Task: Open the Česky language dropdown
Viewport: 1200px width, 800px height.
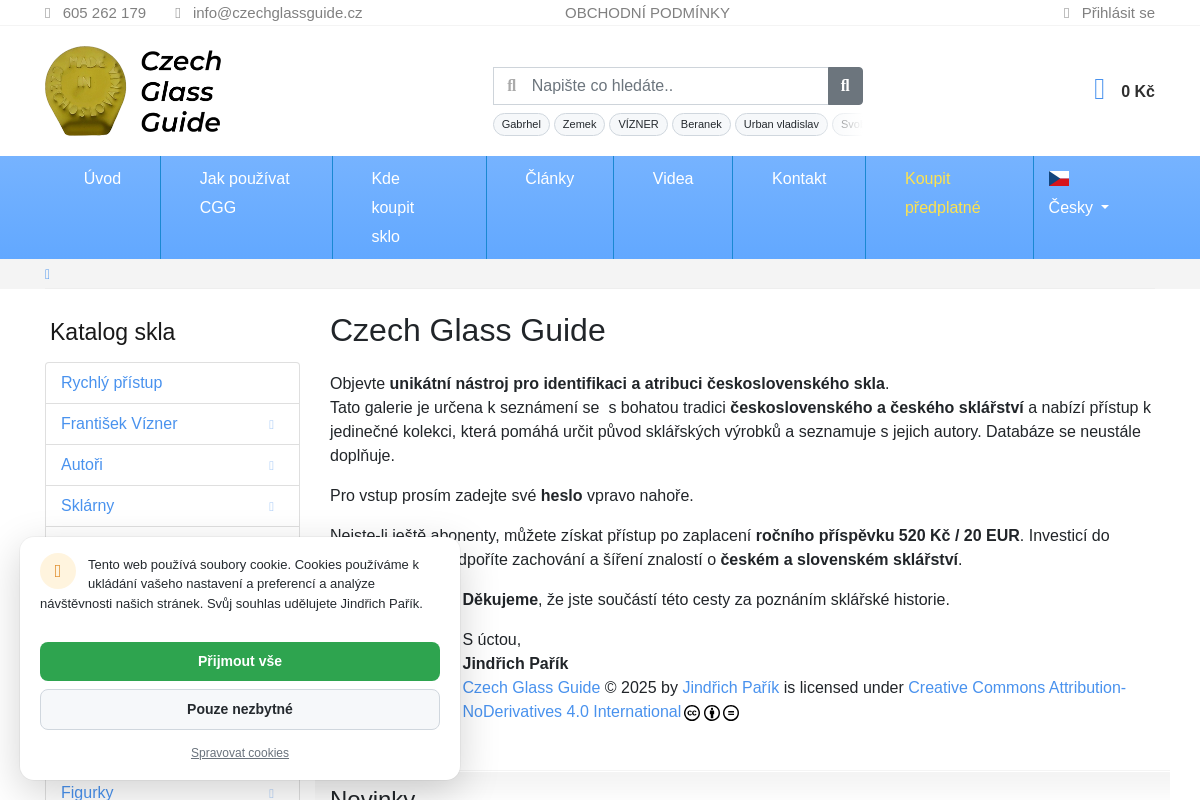Action: [x=1078, y=208]
